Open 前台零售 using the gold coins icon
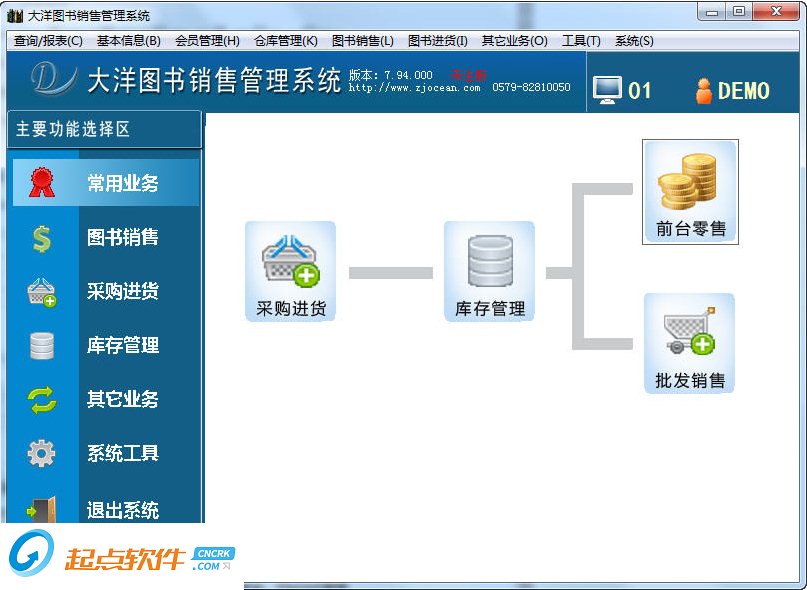This screenshot has height=590, width=807. click(690, 185)
